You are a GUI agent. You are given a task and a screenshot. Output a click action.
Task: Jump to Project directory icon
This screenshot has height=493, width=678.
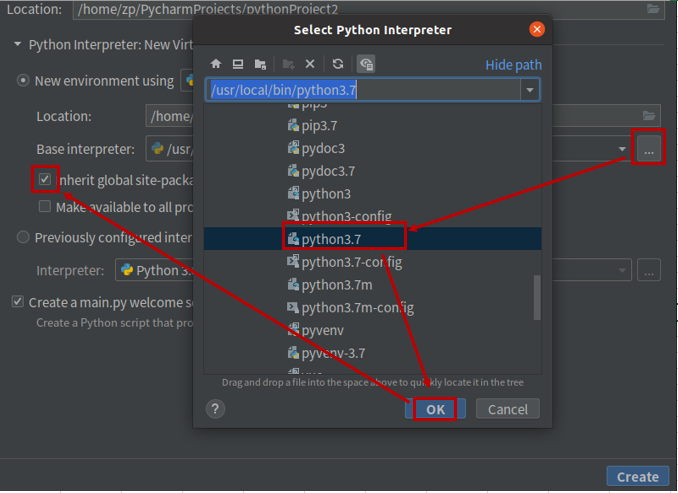pyautogui.click(x=260, y=64)
